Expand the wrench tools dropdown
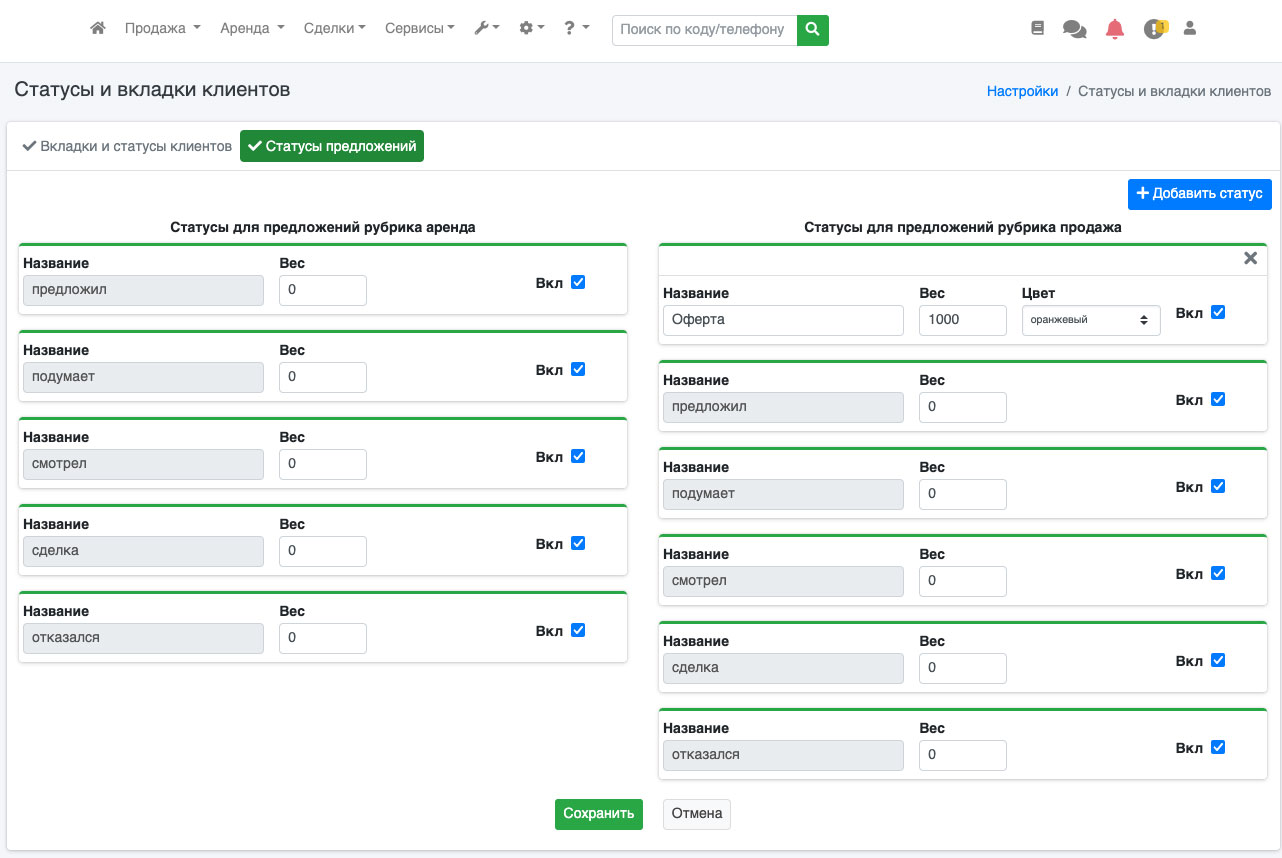Viewport: 1282px width, 858px height. pos(486,29)
